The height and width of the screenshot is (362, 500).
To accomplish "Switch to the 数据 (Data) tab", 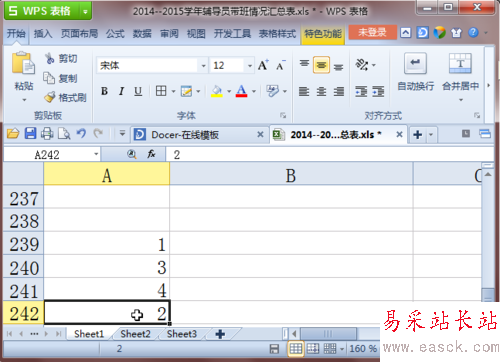I will click(142, 33).
